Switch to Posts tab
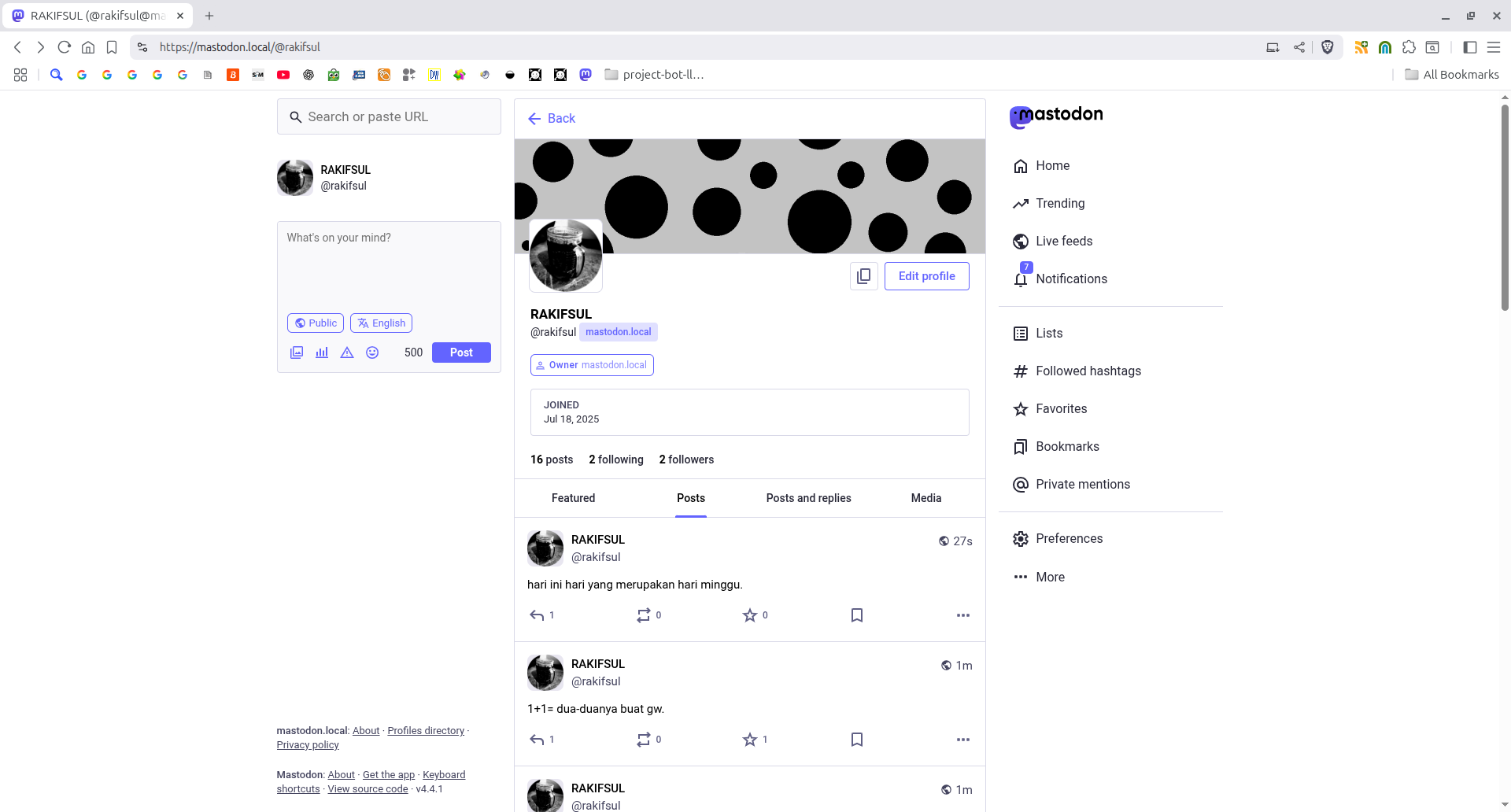 pyautogui.click(x=691, y=498)
